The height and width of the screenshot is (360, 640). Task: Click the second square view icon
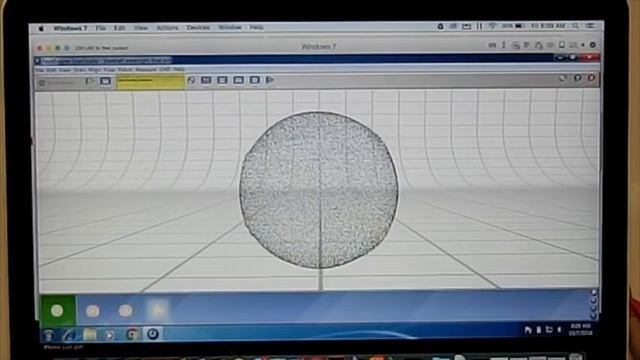(x=222, y=80)
